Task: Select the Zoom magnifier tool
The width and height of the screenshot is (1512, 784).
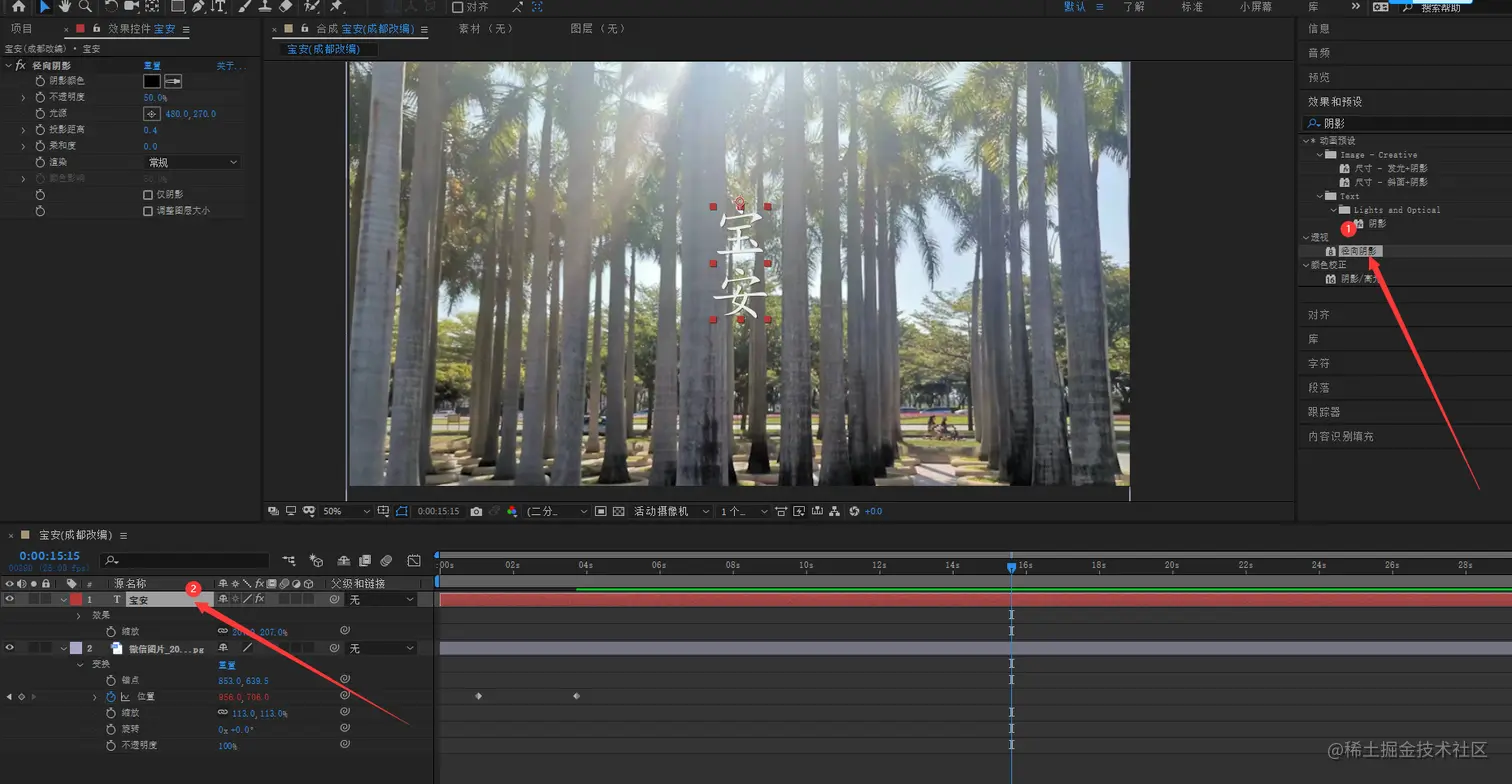Action: click(x=85, y=6)
